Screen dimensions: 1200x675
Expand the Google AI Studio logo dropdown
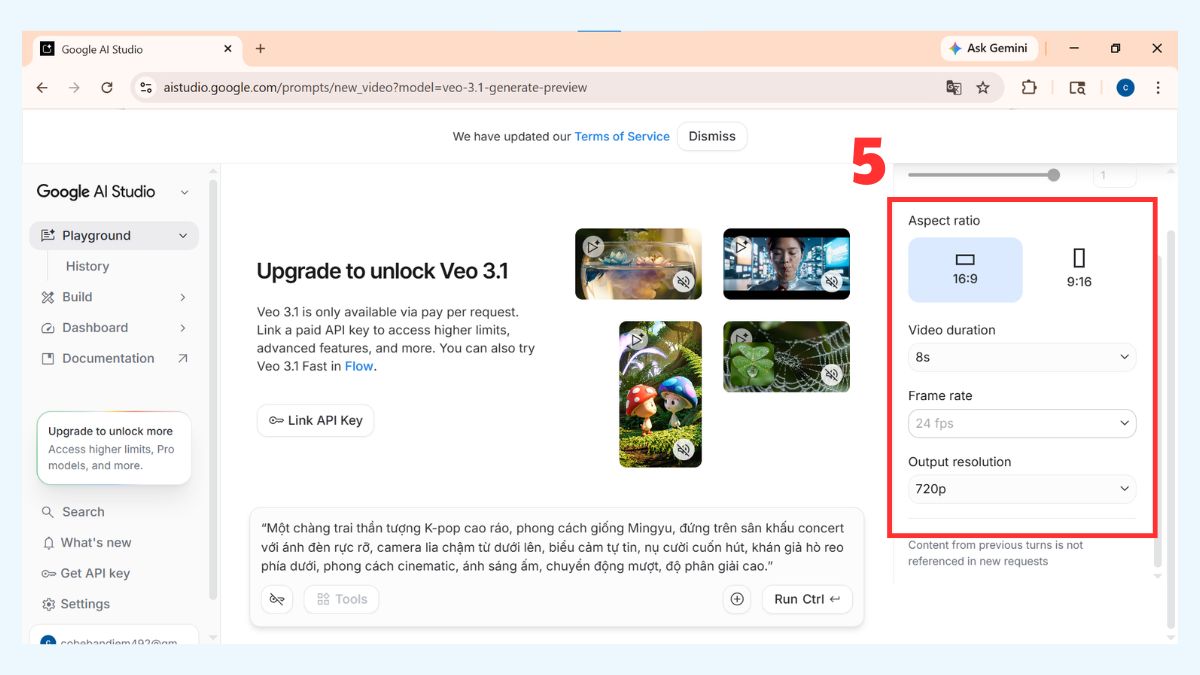[184, 192]
